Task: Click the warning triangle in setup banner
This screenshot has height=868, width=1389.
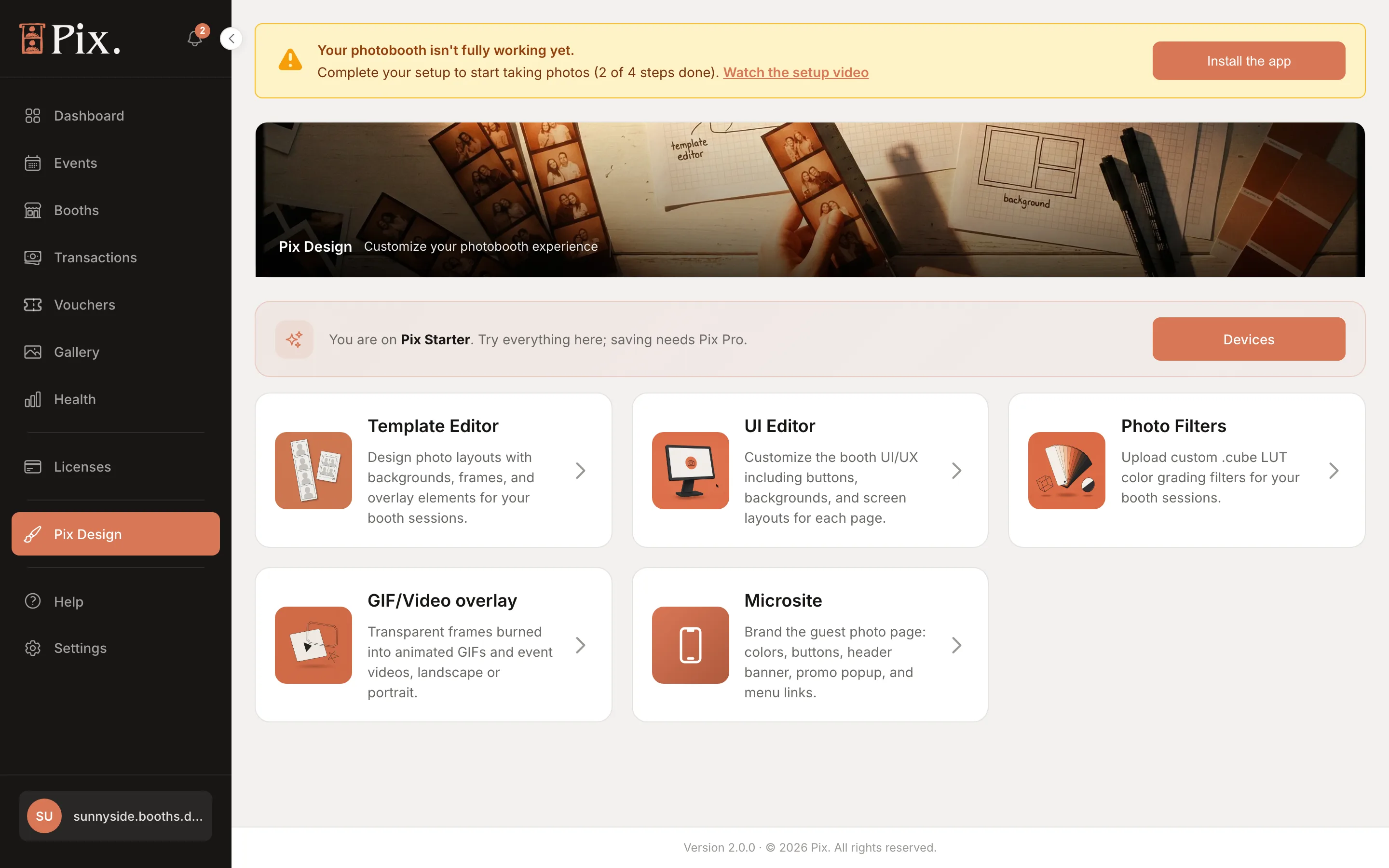Action: [290, 60]
